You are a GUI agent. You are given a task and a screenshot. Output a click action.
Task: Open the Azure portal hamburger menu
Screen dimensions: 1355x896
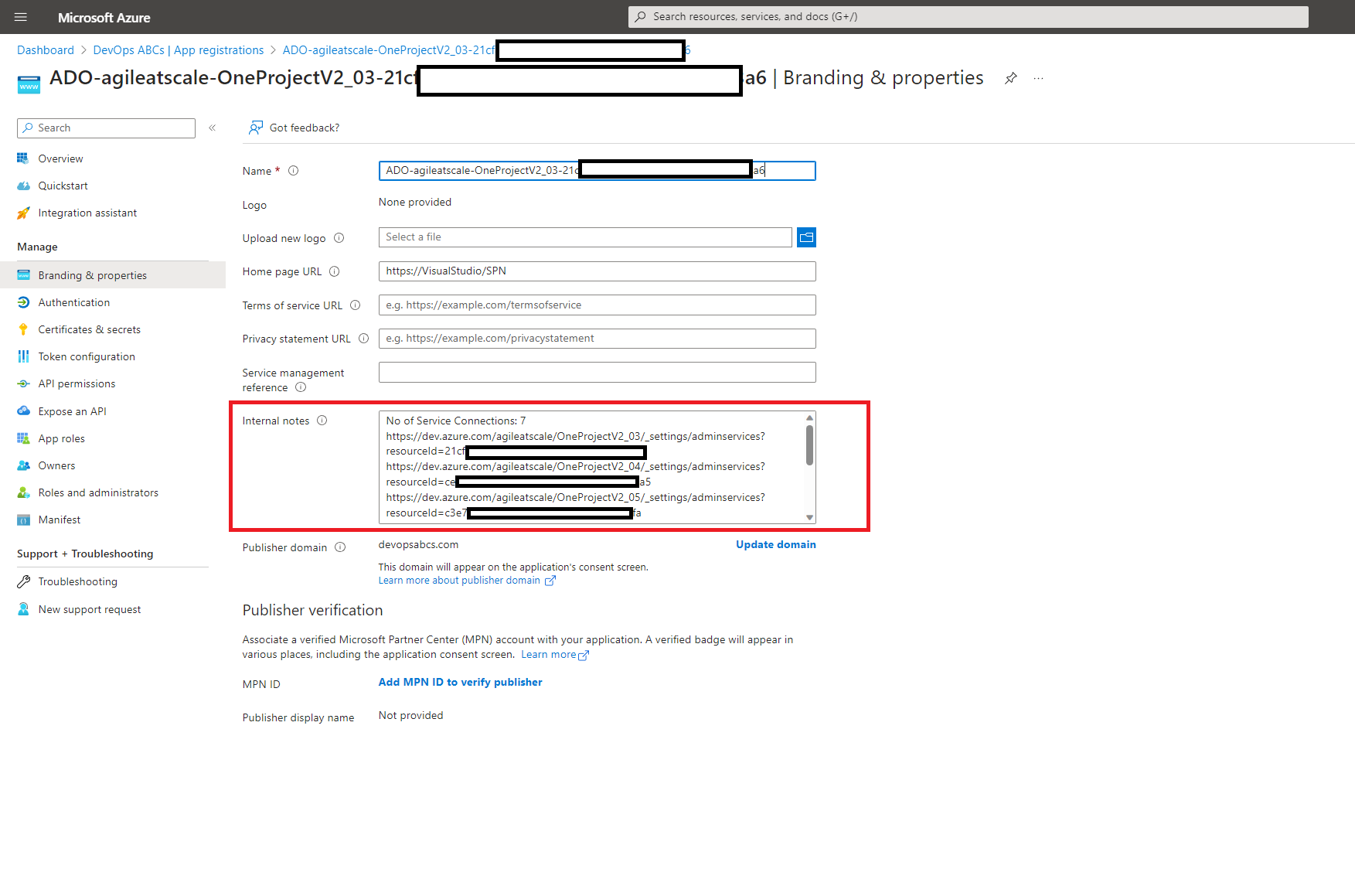click(21, 17)
